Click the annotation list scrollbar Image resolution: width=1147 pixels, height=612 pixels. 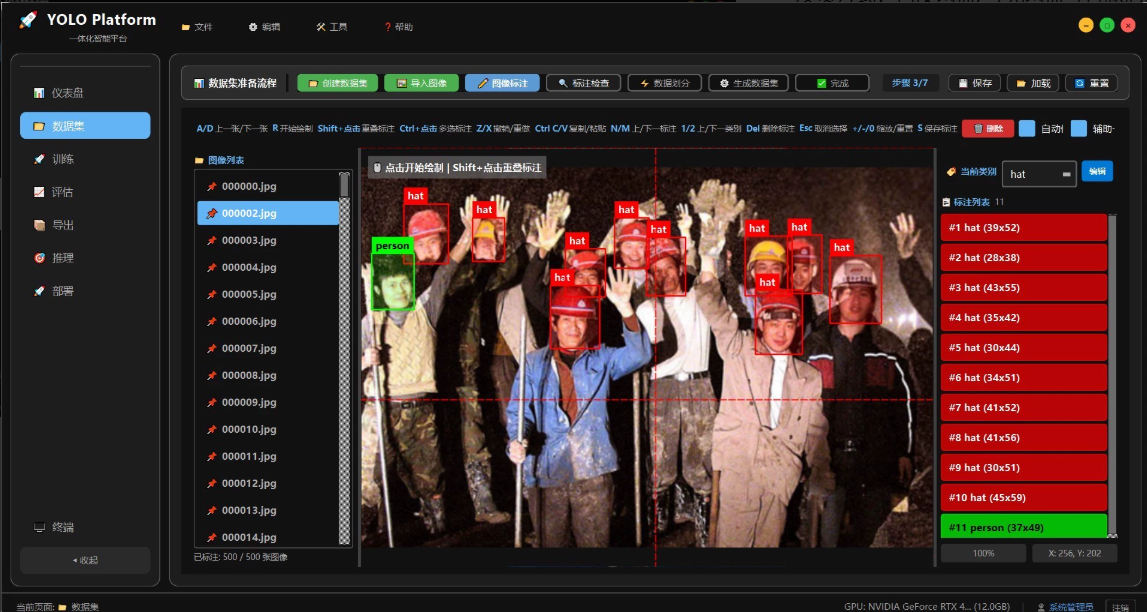(x=1113, y=375)
